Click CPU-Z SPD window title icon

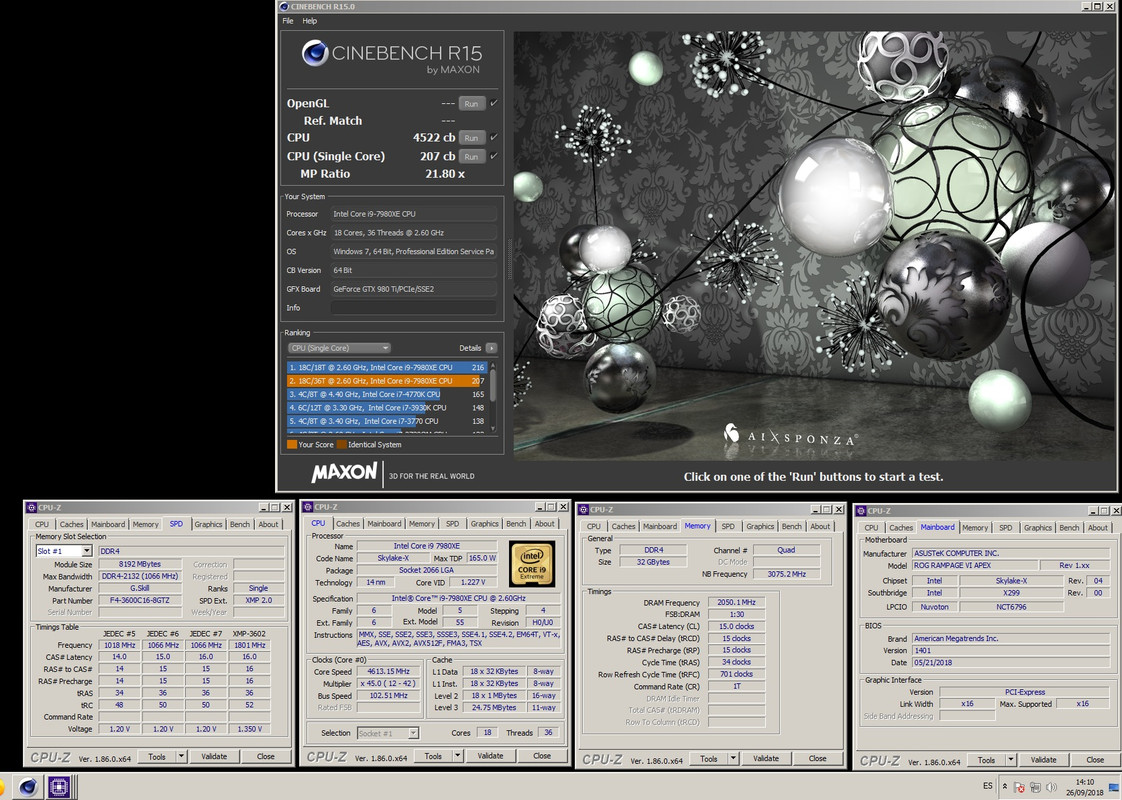pyautogui.click(x=31, y=507)
